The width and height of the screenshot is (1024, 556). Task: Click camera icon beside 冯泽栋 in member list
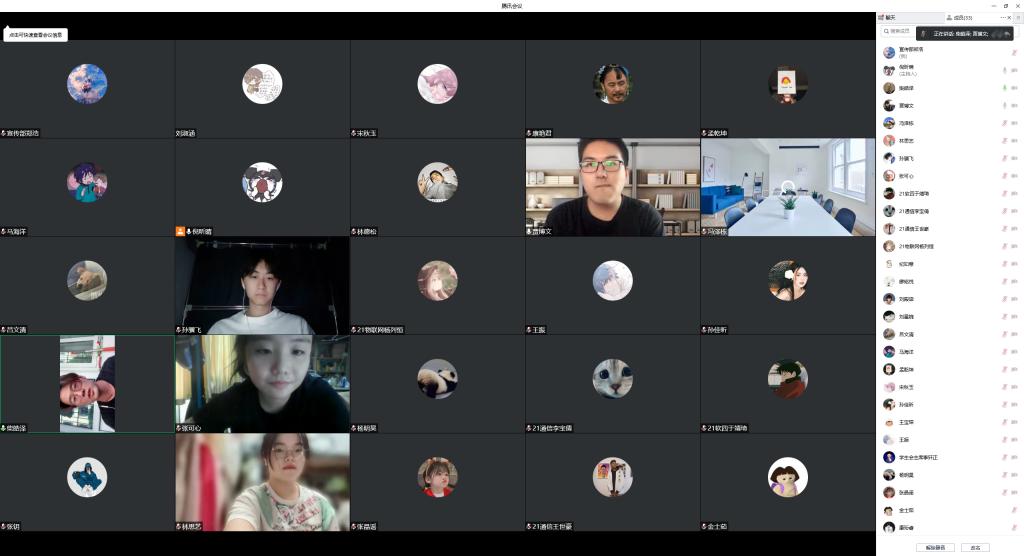pyautogui.click(x=1014, y=123)
